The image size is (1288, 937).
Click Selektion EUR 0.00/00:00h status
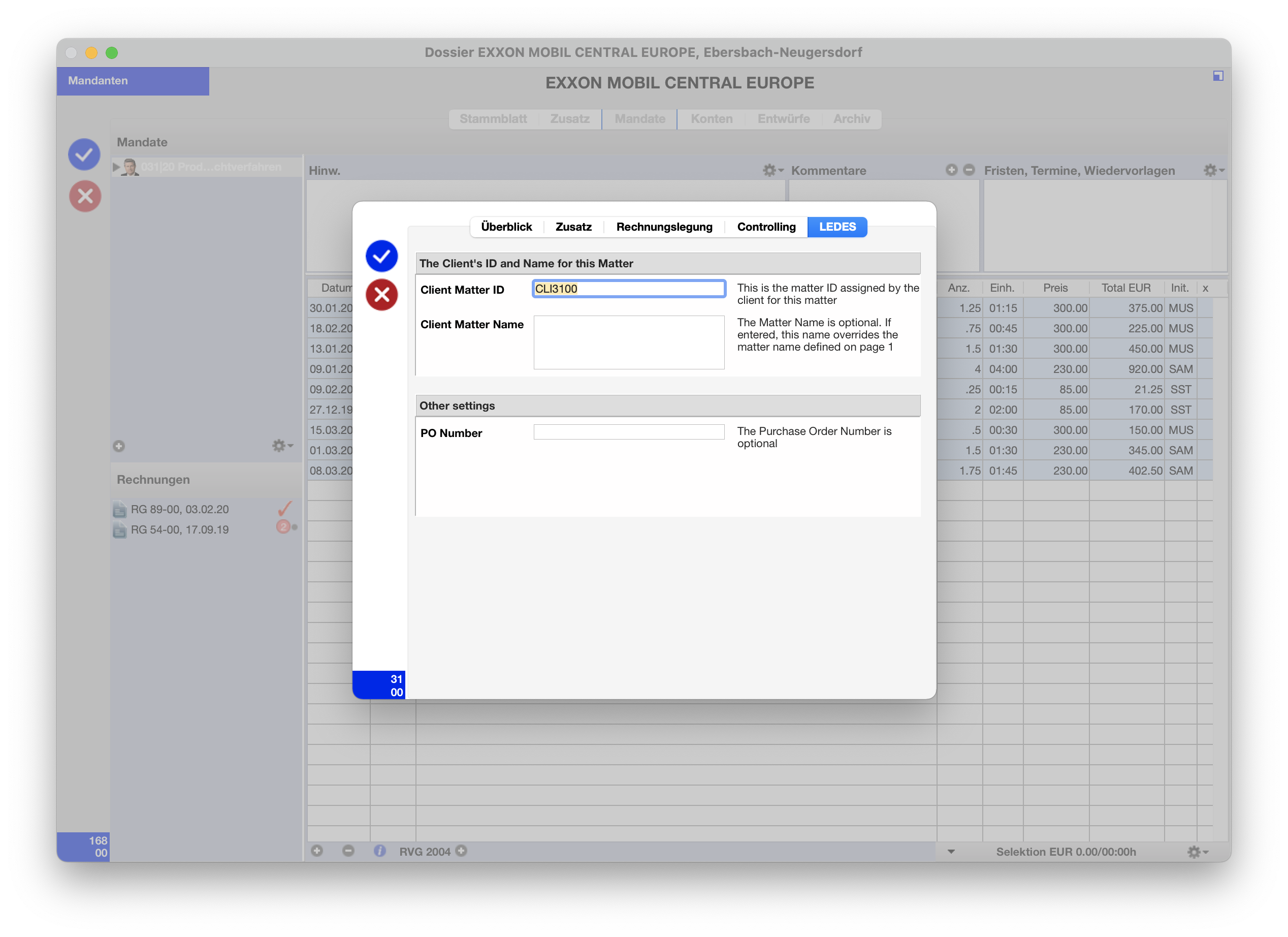click(x=1066, y=852)
